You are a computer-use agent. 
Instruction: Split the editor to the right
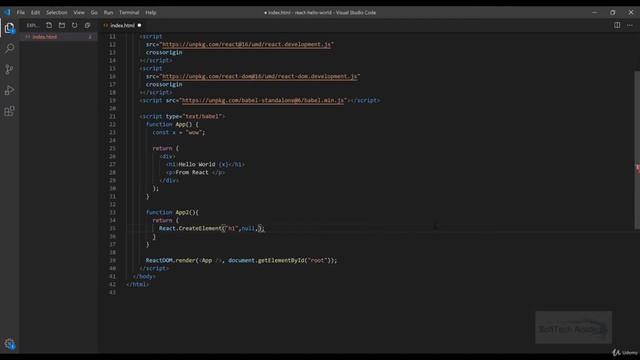pyautogui.click(x=617, y=25)
